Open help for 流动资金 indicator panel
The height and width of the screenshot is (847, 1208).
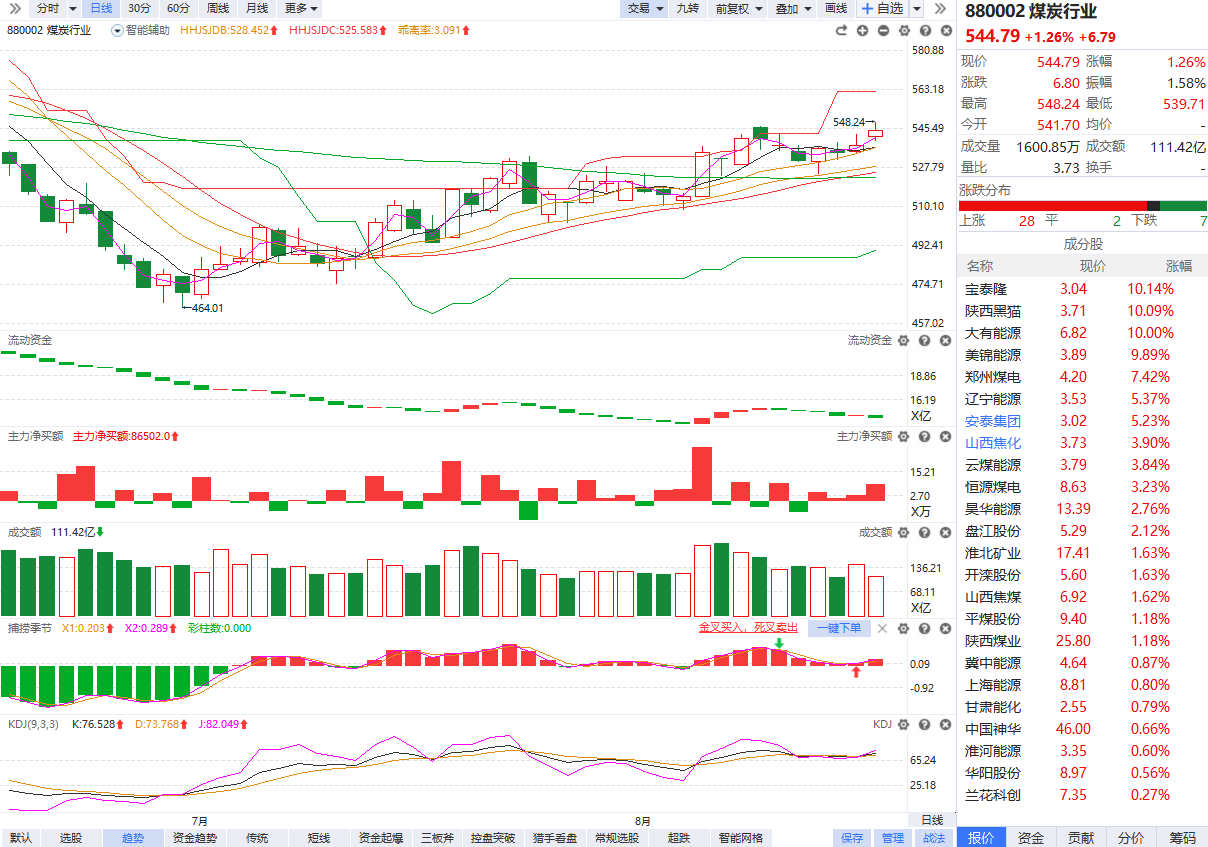tap(923, 341)
